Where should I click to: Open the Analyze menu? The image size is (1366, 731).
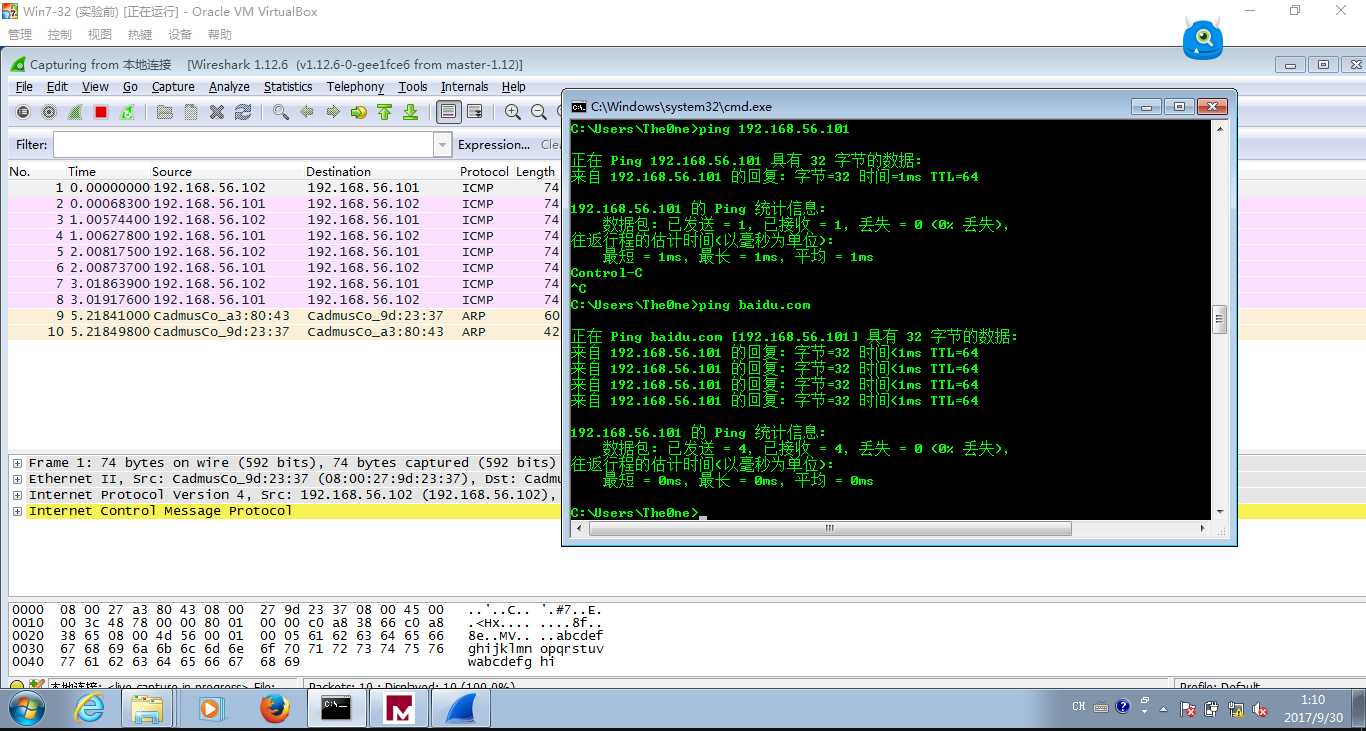(x=229, y=87)
